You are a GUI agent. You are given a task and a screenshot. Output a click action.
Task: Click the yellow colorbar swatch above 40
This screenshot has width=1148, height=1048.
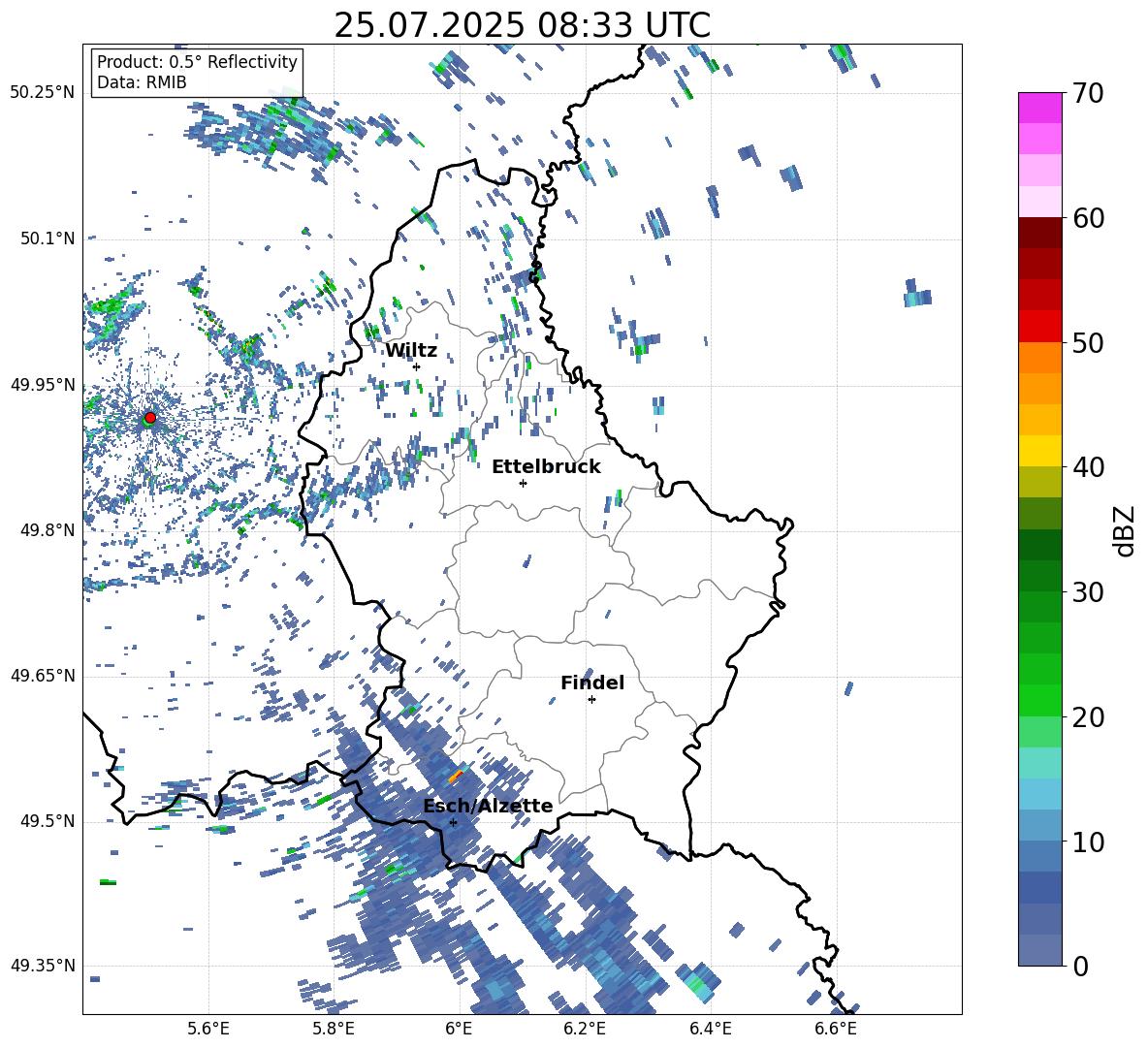point(1039,451)
